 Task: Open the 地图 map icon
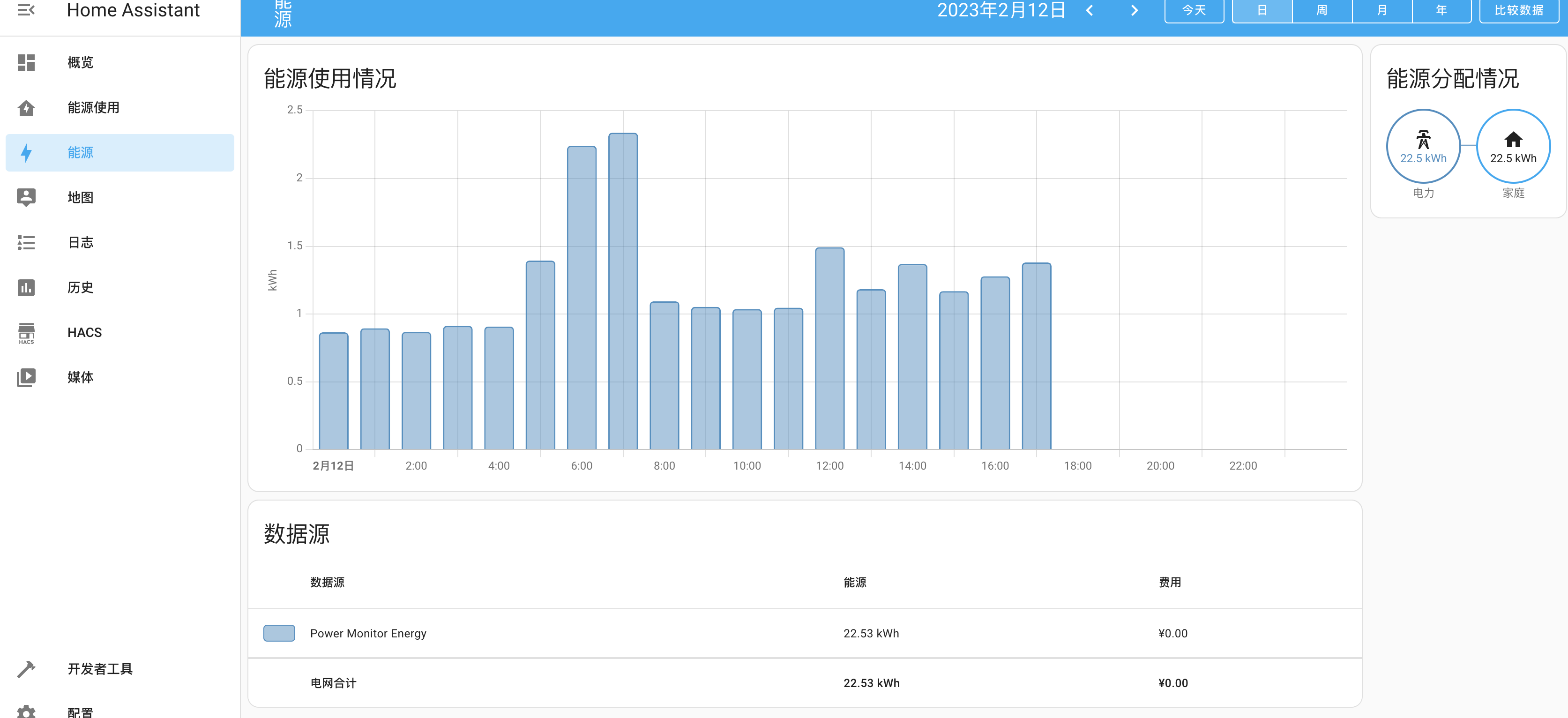point(26,197)
